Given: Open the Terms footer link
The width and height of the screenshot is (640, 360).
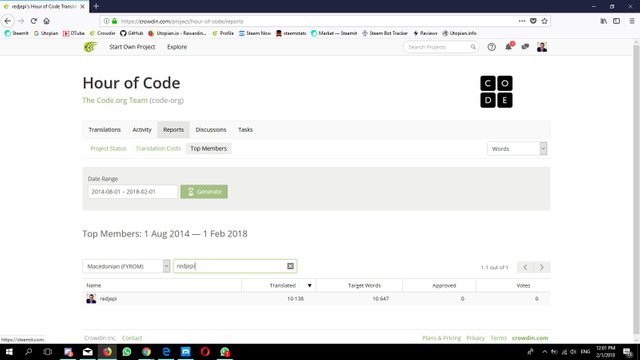Looking at the screenshot, I should coord(498,338).
